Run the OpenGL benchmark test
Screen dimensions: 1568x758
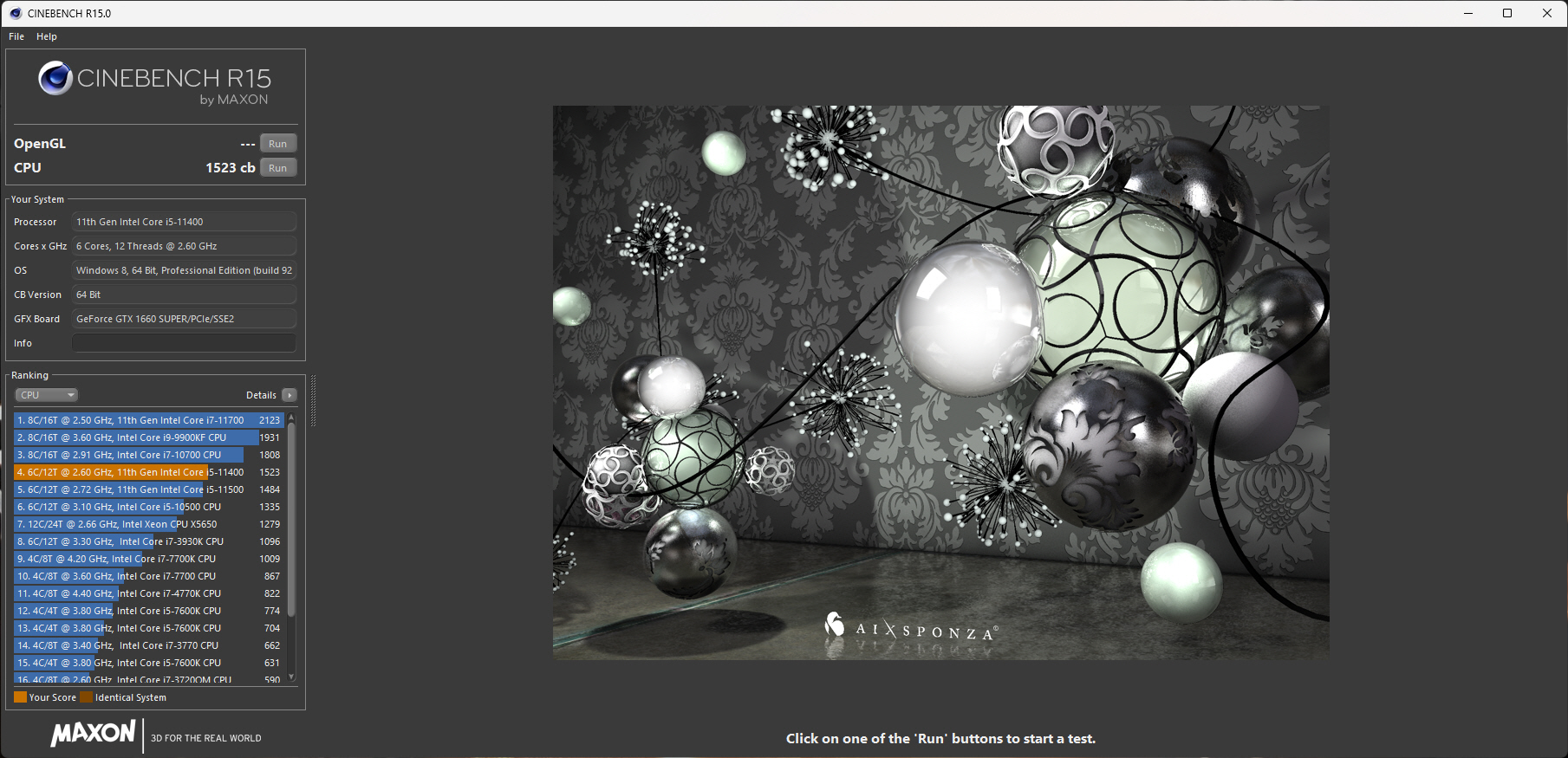coord(277,144)
